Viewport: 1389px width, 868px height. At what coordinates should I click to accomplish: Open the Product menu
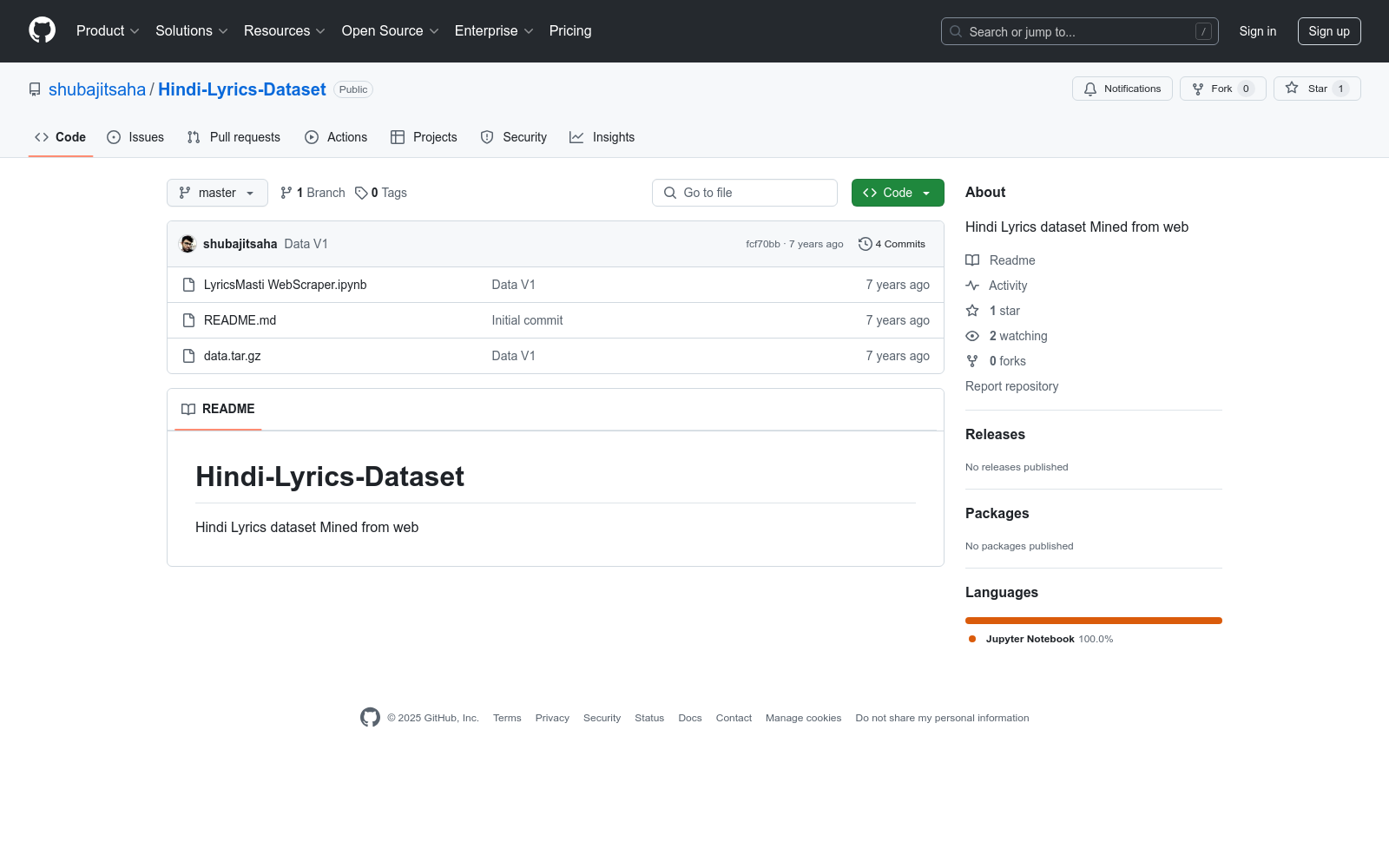point(108,31)
